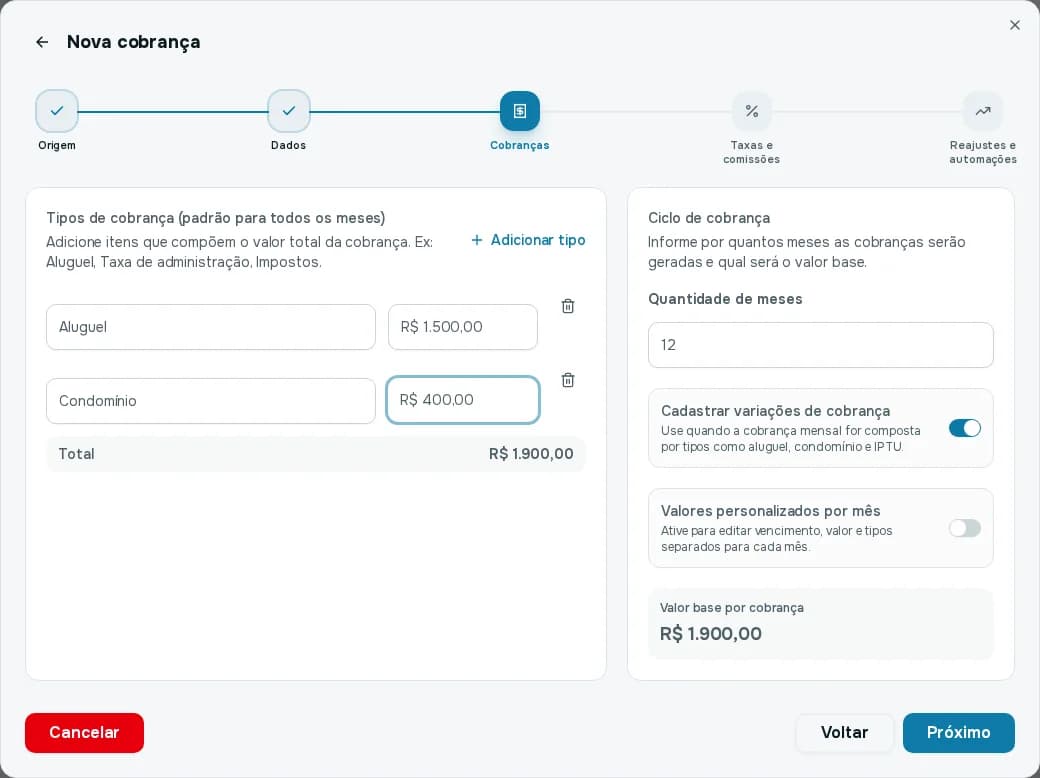Click the red Cancelar button

coord(84,733)
